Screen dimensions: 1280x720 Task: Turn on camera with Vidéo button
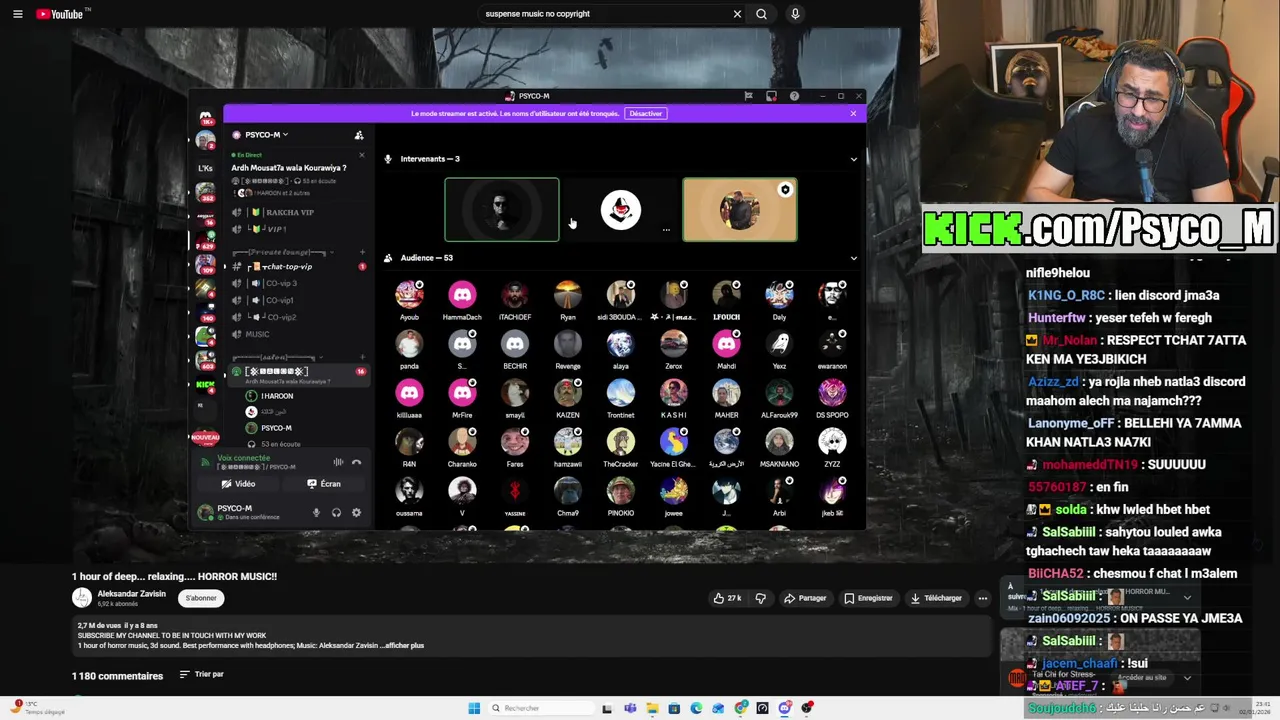[238, 484]
